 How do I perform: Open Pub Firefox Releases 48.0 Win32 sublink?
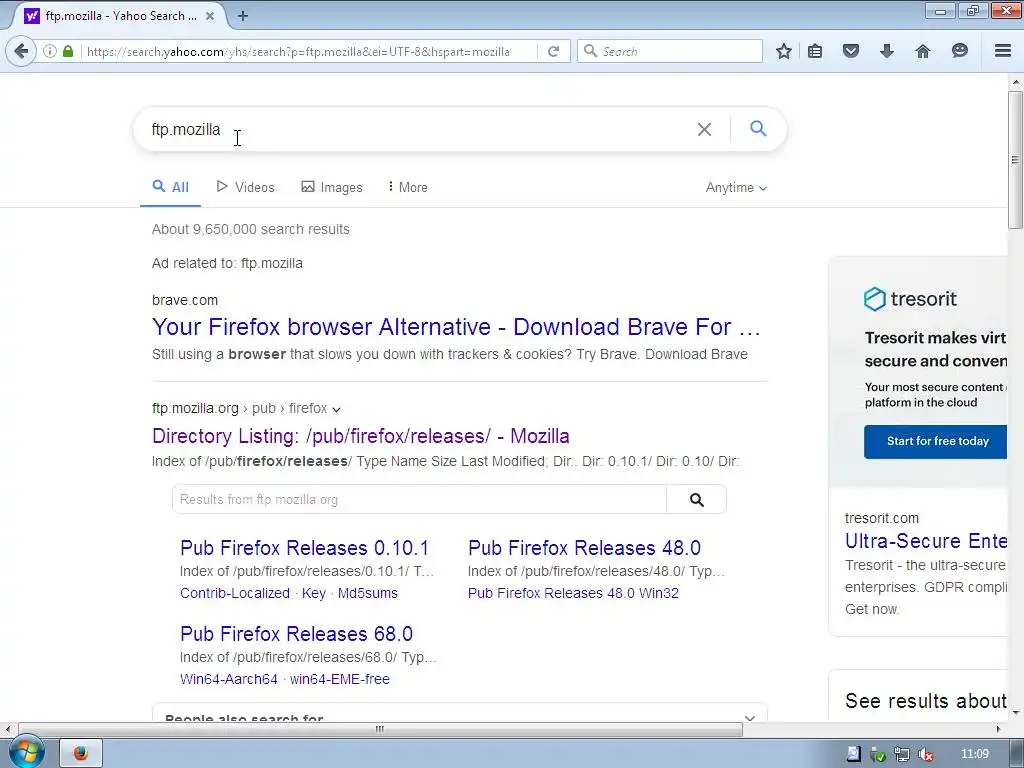[573, 593]
